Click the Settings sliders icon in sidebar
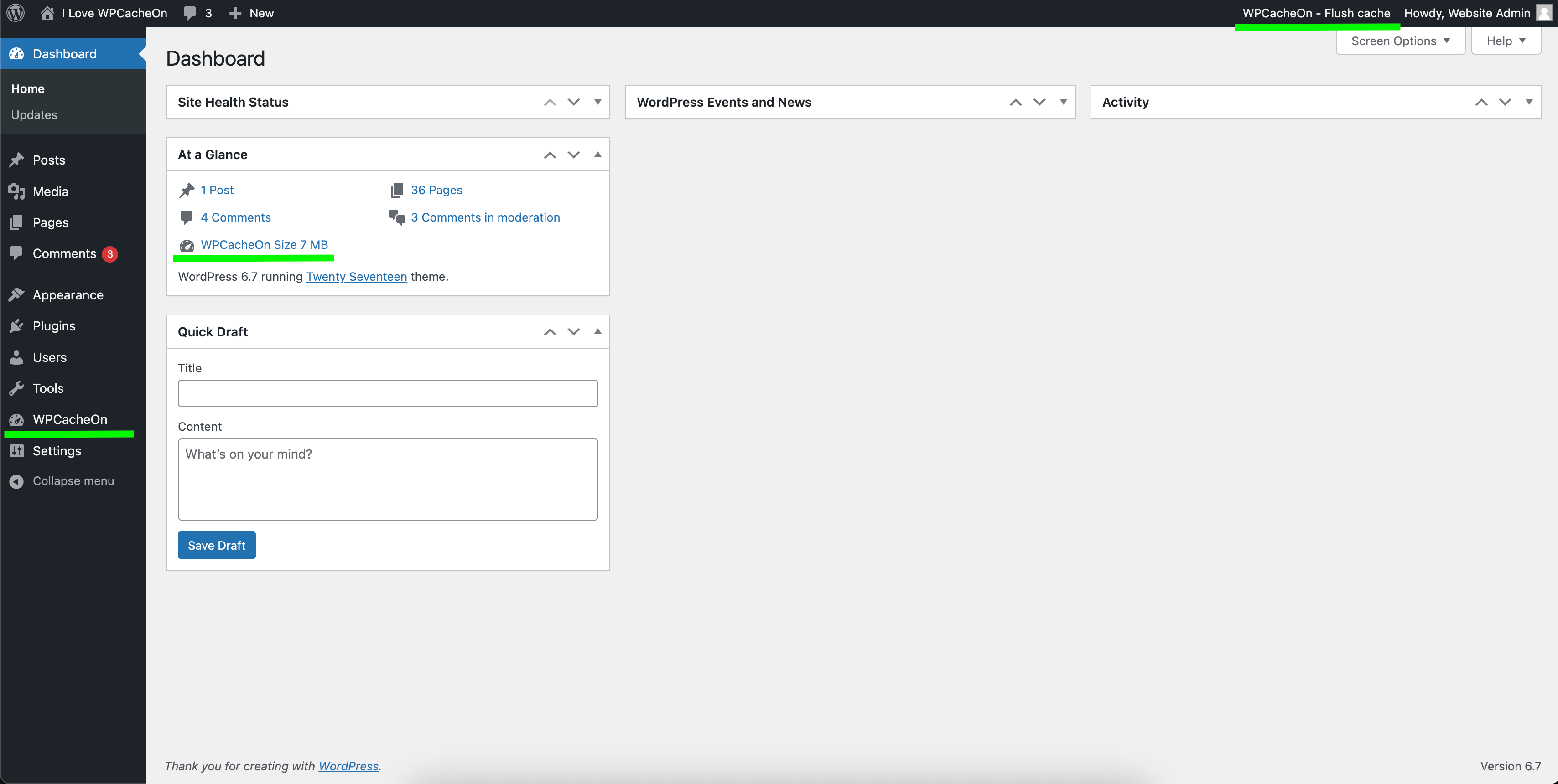The width and height of the screenshot is (1558, 784). click(16, 450)
